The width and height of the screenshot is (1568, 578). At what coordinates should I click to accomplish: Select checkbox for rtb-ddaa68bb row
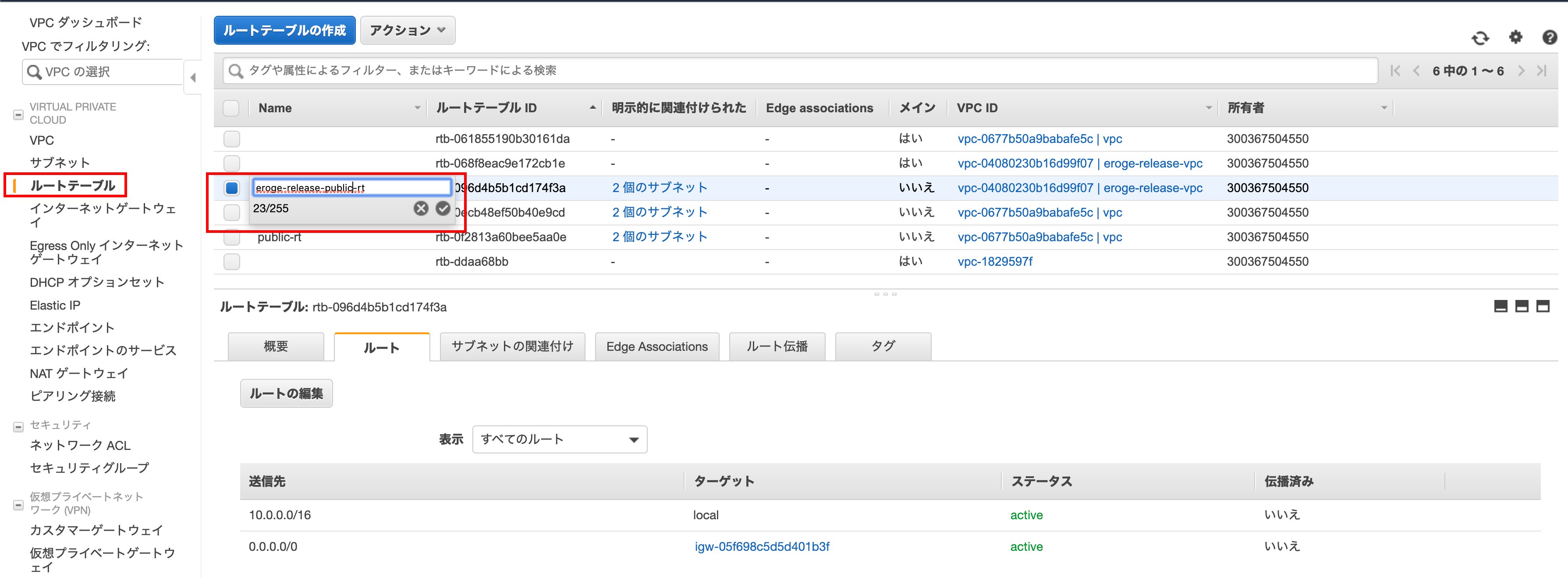(x=231, y=262)
